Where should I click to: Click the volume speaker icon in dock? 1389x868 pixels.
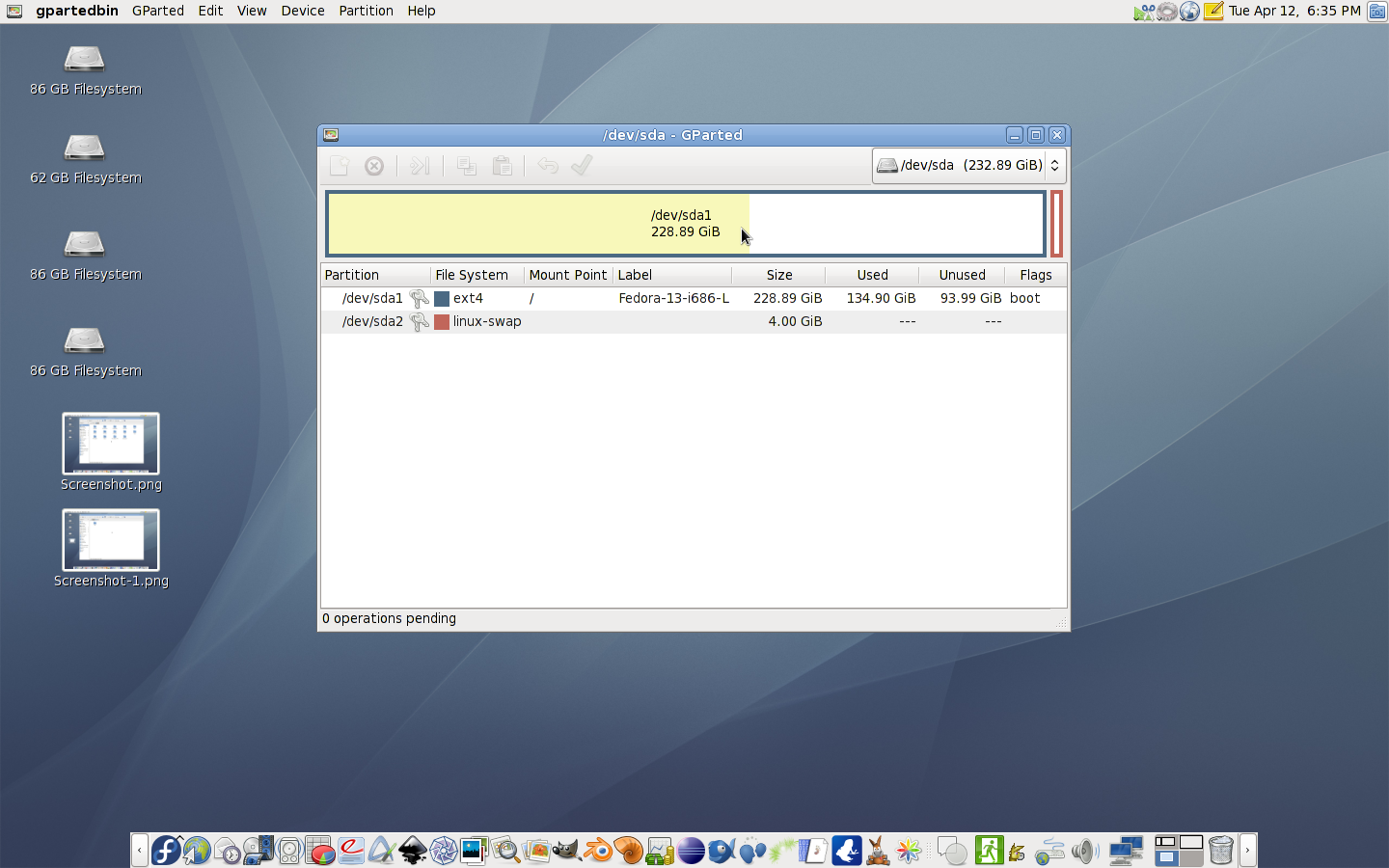pyautogui.click(x=1084, y=850)
